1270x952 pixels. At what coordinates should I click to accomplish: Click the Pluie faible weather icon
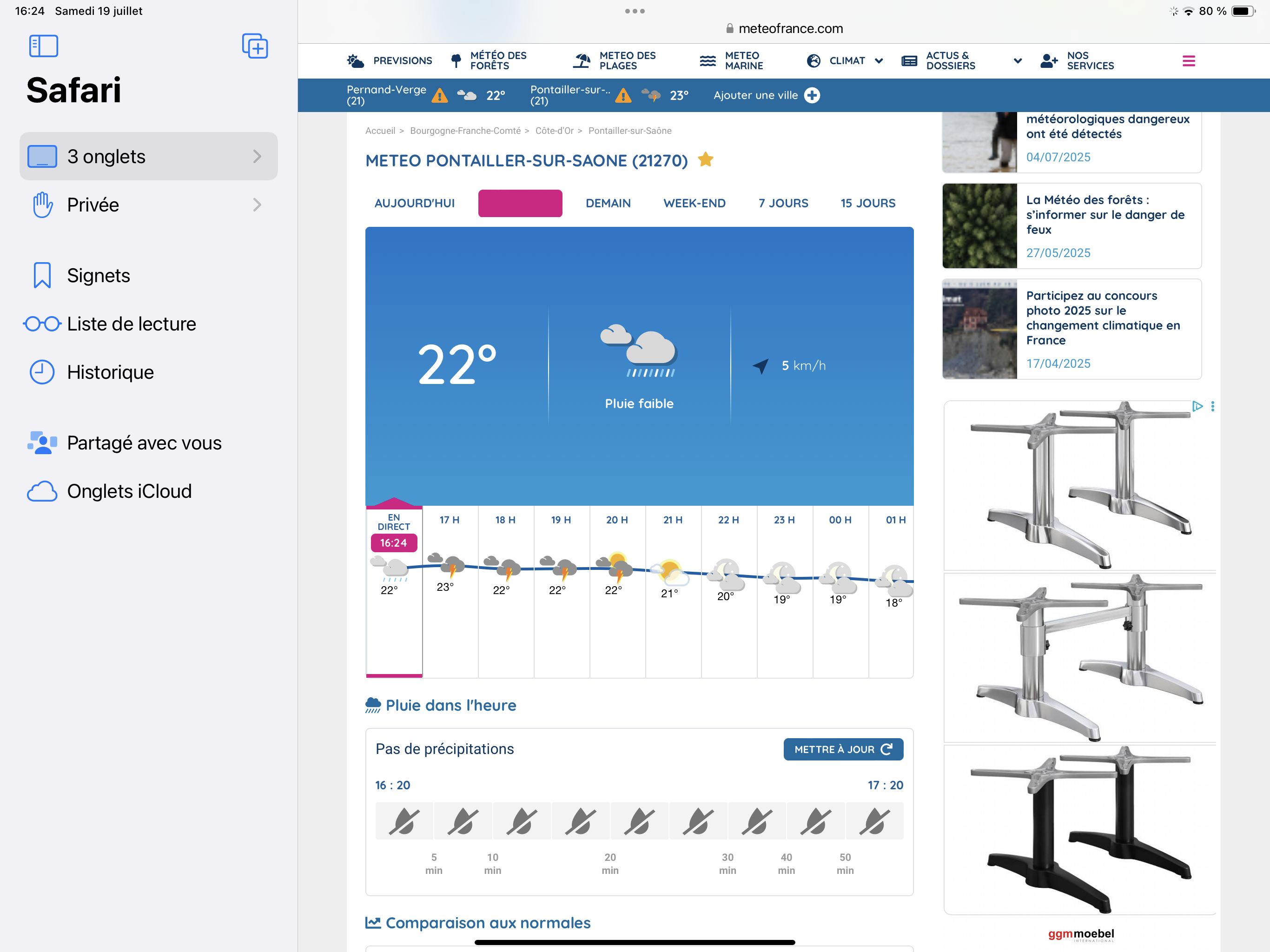click(639, 351)
